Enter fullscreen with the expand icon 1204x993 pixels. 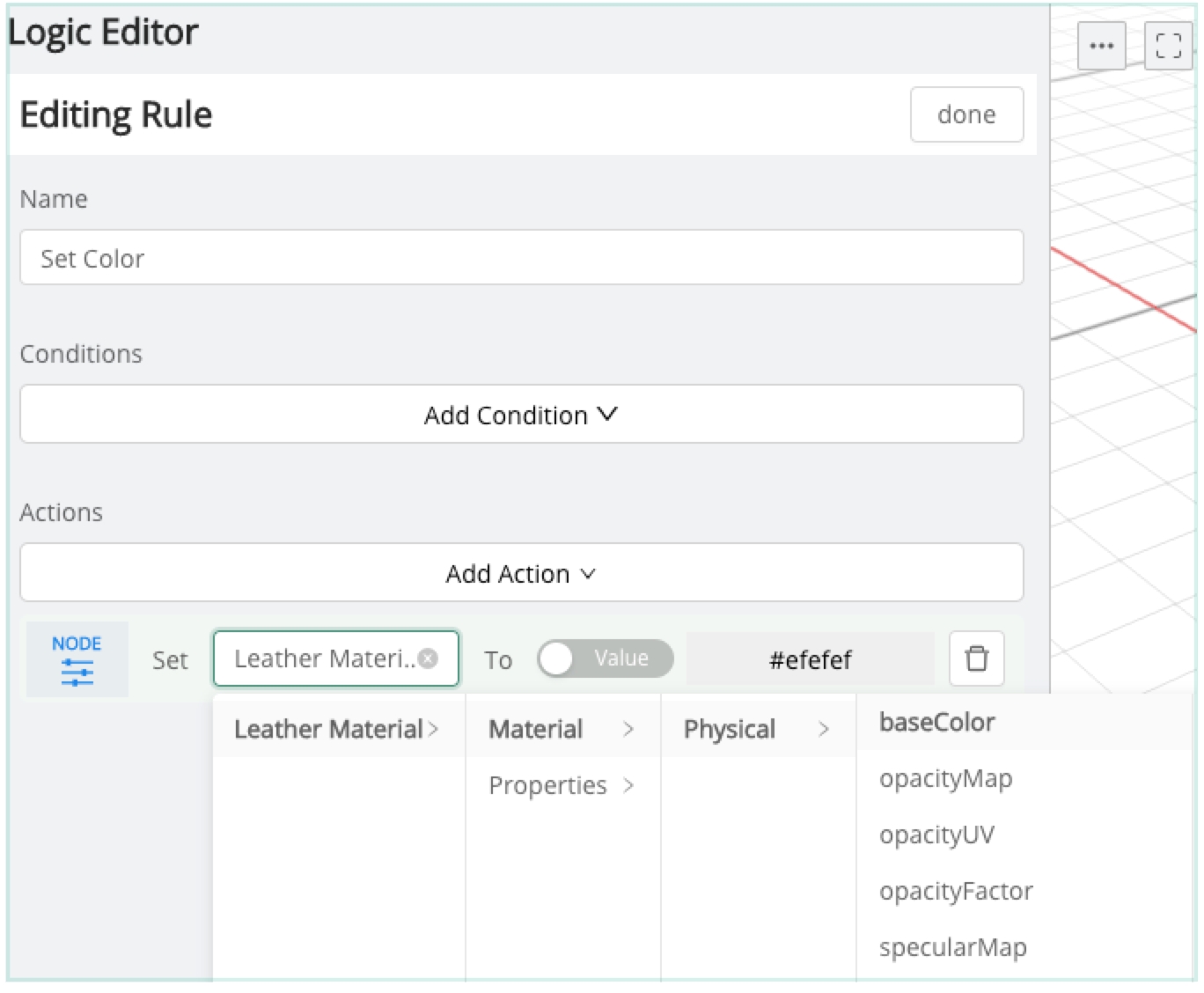pyautogui.click(x=1168, y=46)
